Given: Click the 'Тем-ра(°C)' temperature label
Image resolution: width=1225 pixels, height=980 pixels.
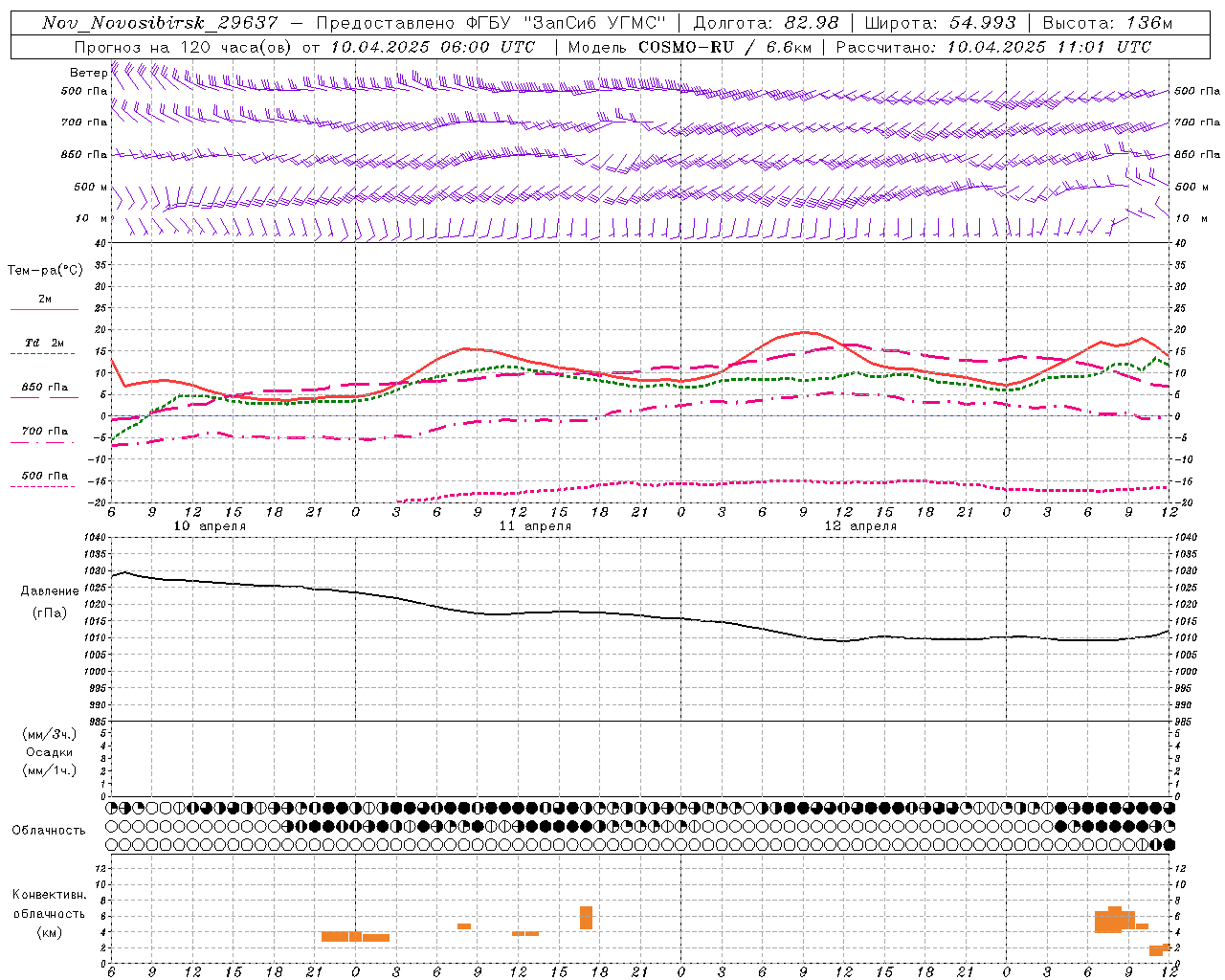Looking at the screenshot, I should [x=45, y=271].
